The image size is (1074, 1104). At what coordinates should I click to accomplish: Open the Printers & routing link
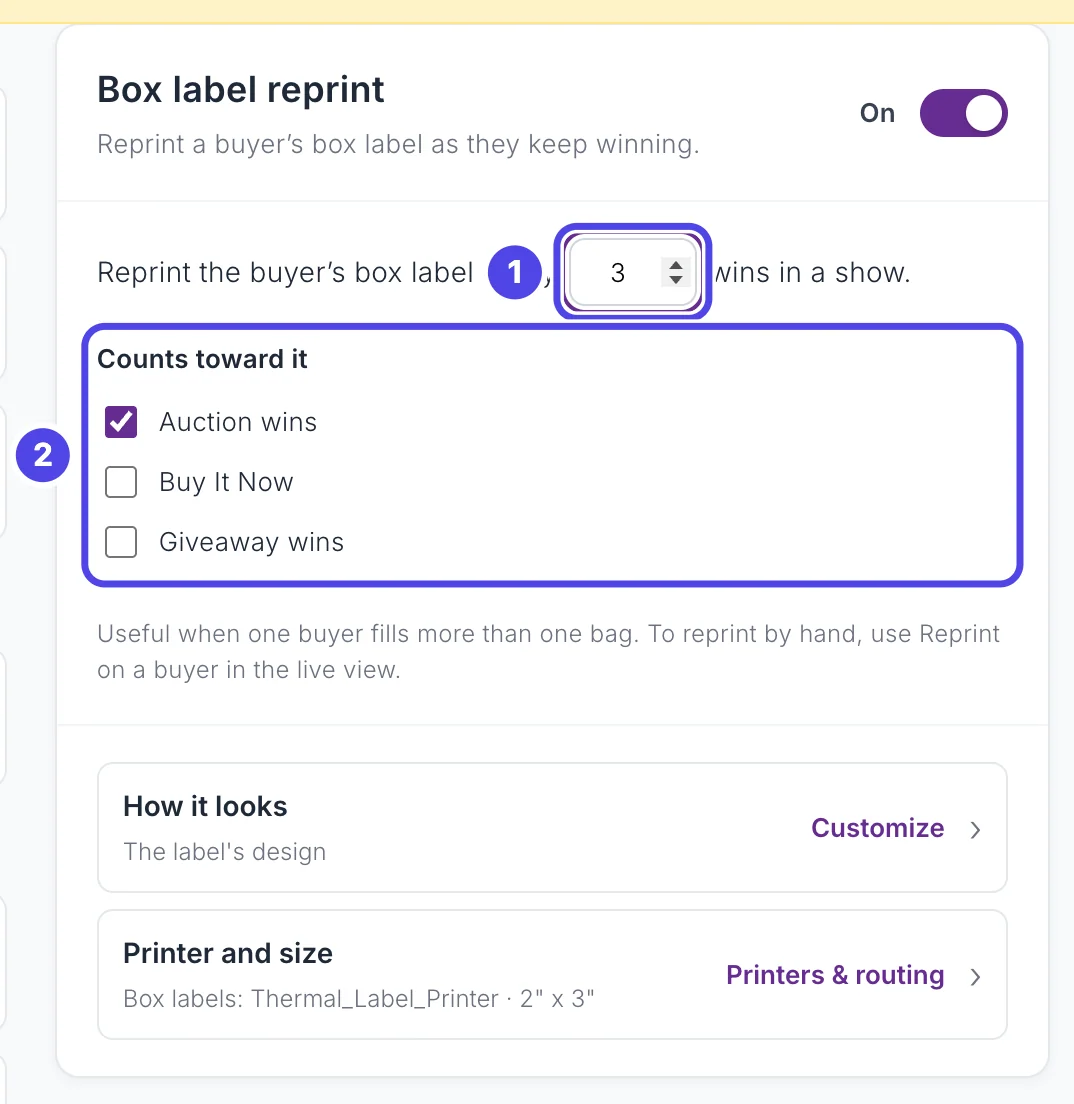[x=835, y=975]
